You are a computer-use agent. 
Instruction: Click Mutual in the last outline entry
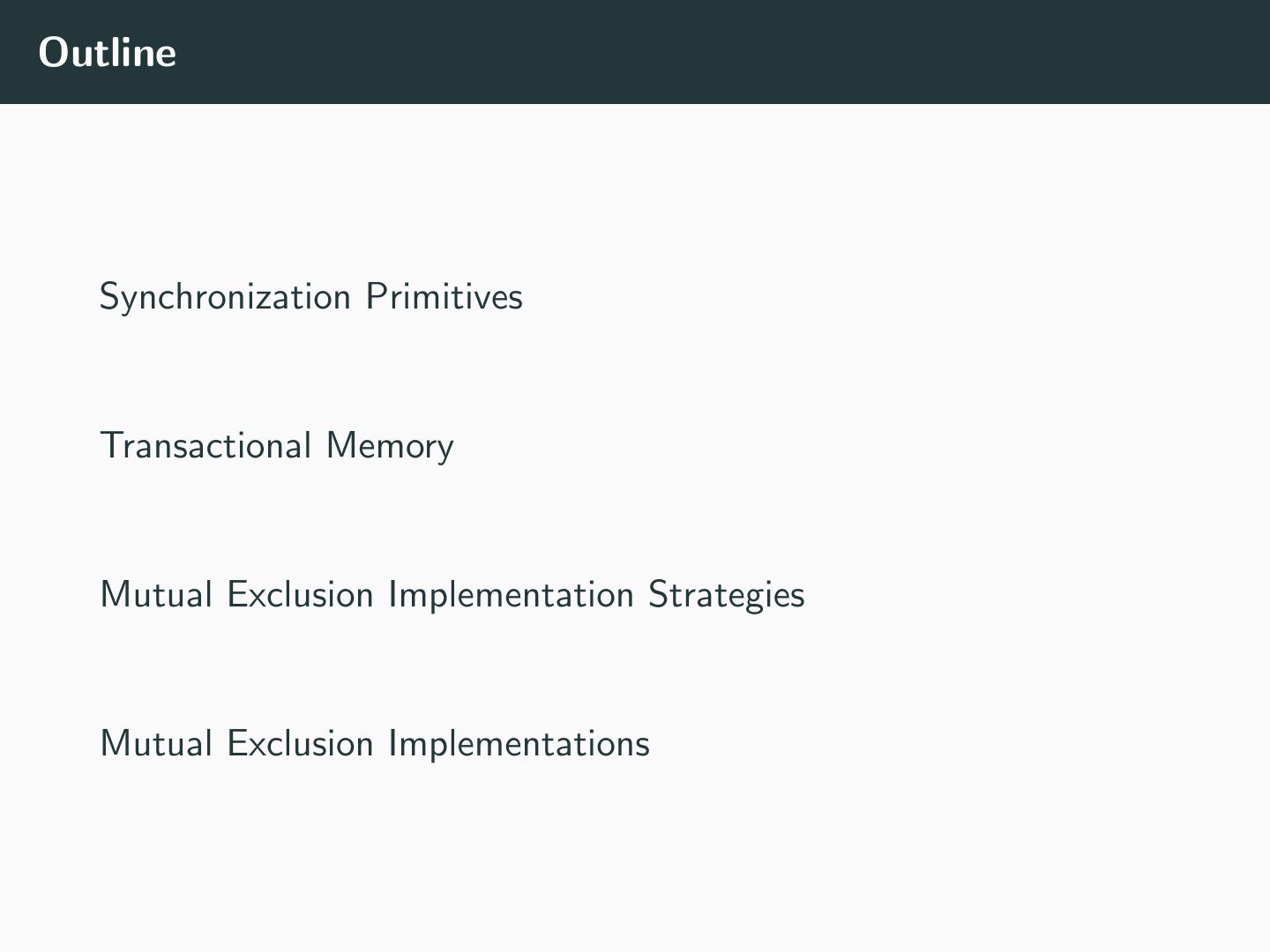pyautogui.click(x=156, y=744)
